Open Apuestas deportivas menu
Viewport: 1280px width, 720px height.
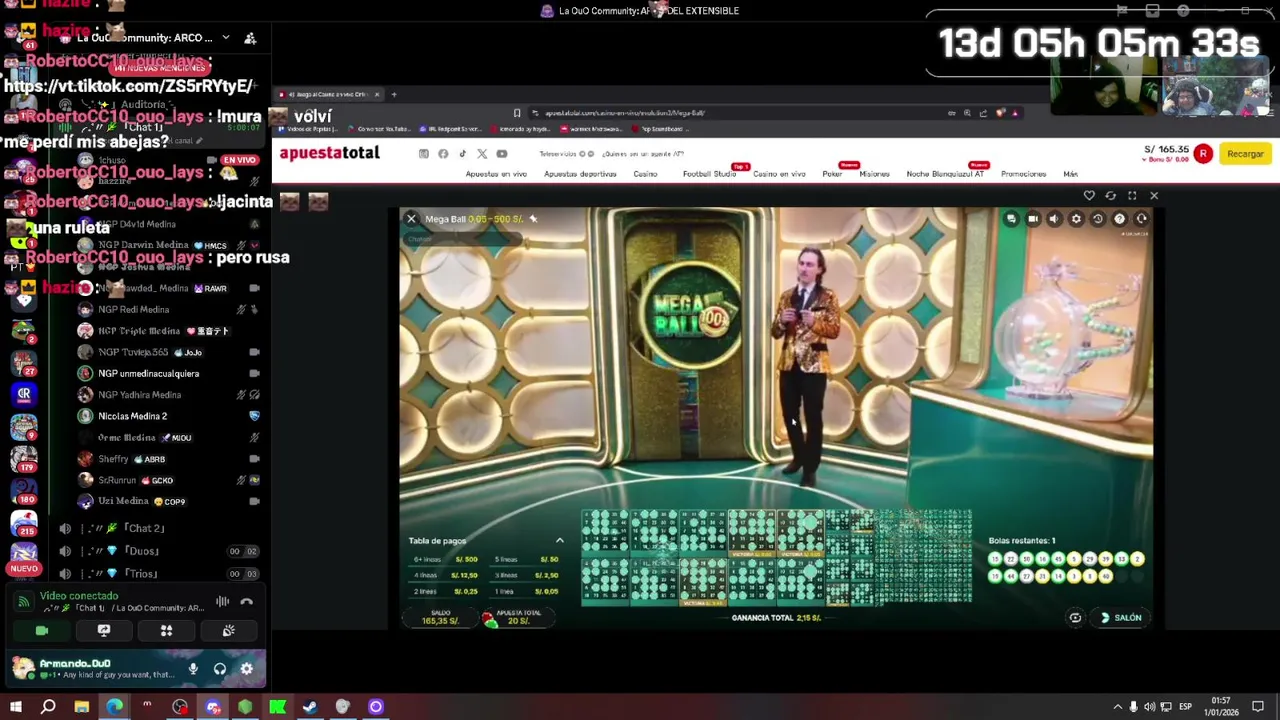(x=580, y=174)
